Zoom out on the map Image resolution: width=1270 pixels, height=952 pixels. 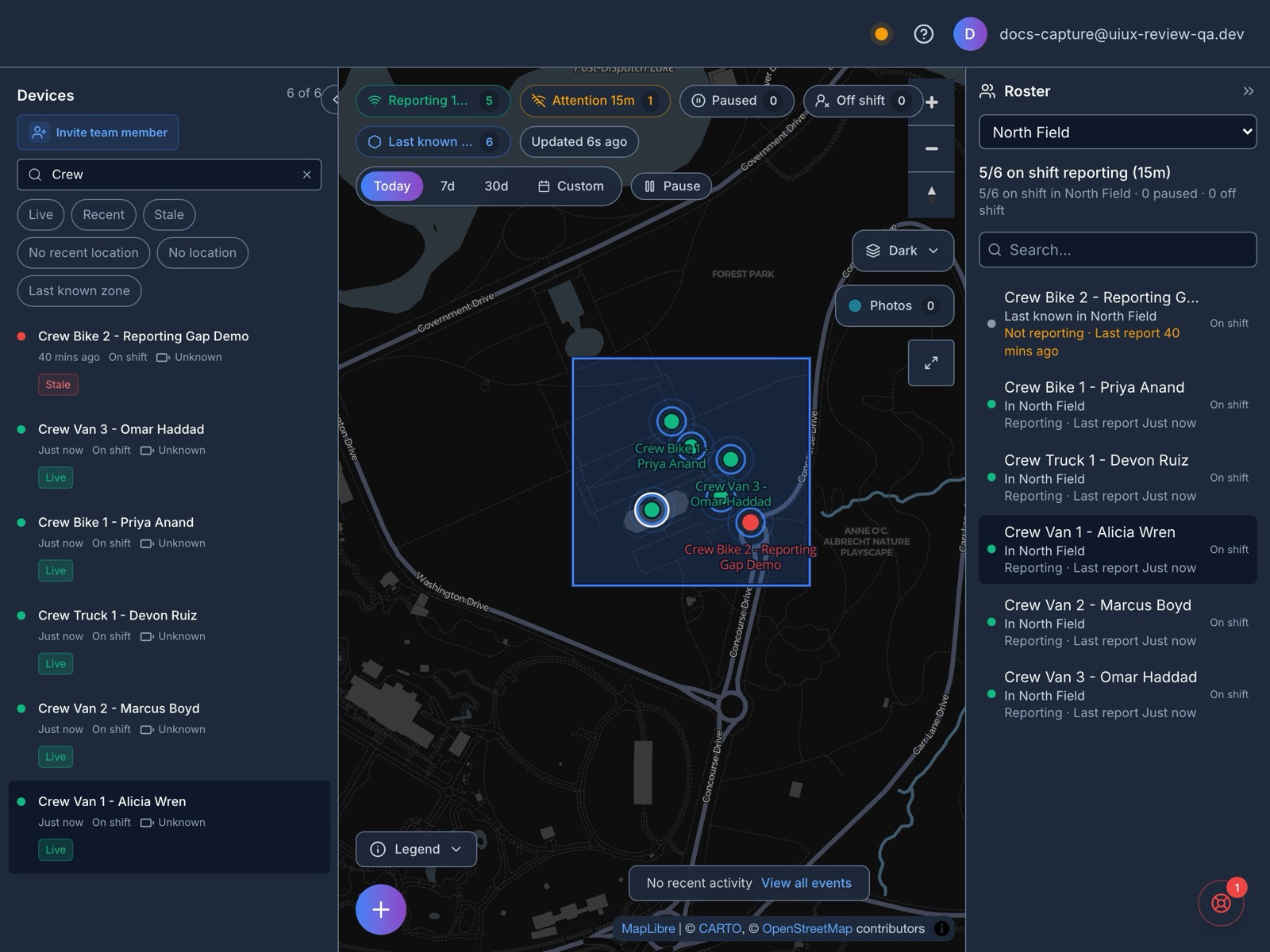(932, 148)
